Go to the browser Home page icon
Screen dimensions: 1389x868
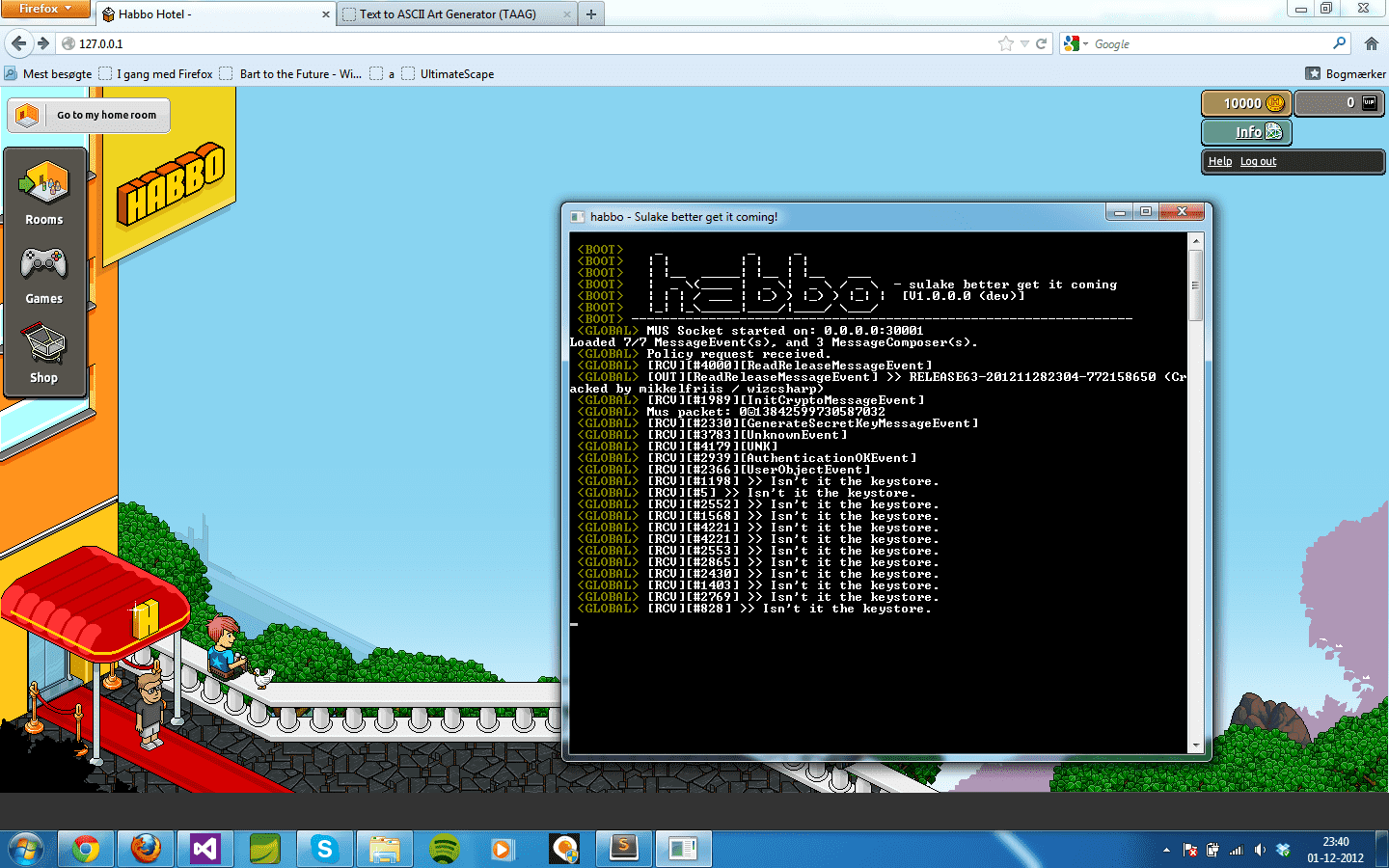coord(1372,43)
